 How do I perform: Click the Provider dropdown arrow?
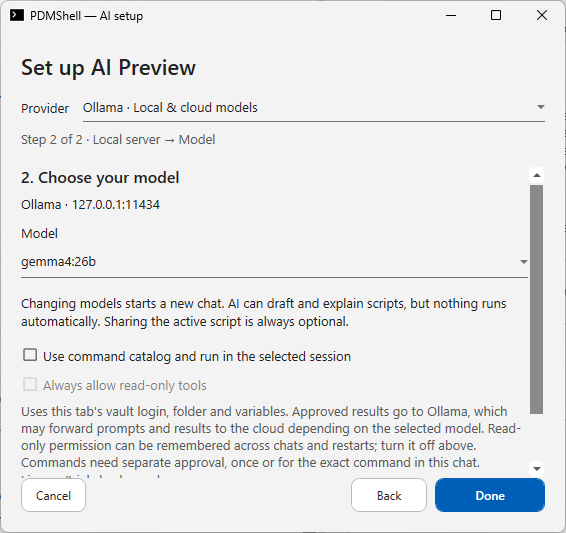[540, 107]
